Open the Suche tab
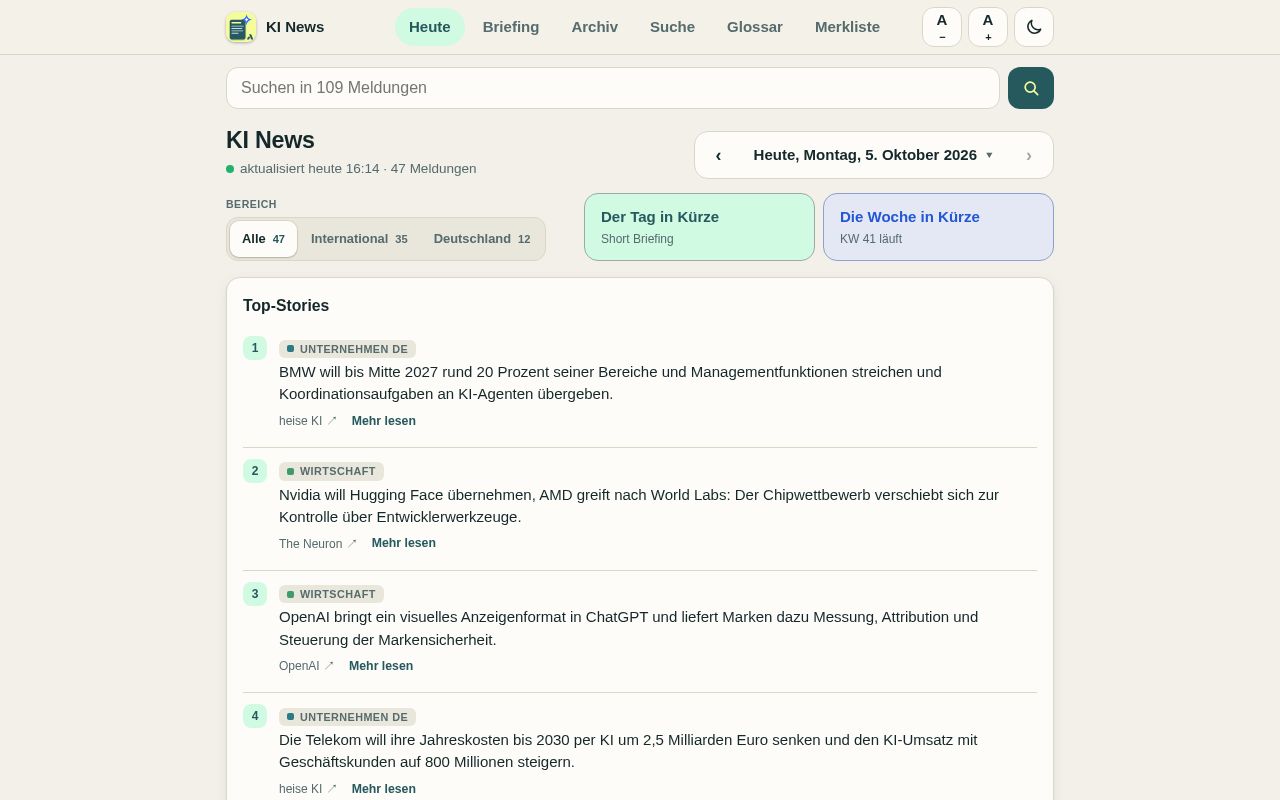The image size is (1280, 800). pos(672,27)
